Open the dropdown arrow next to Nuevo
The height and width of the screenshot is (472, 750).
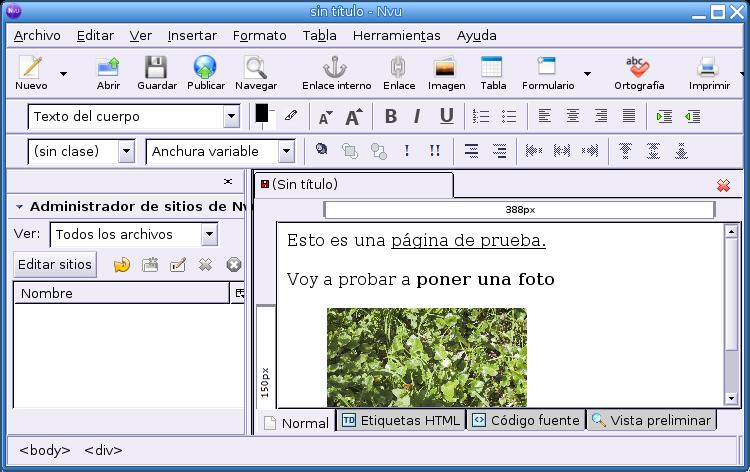pos(63,74)
